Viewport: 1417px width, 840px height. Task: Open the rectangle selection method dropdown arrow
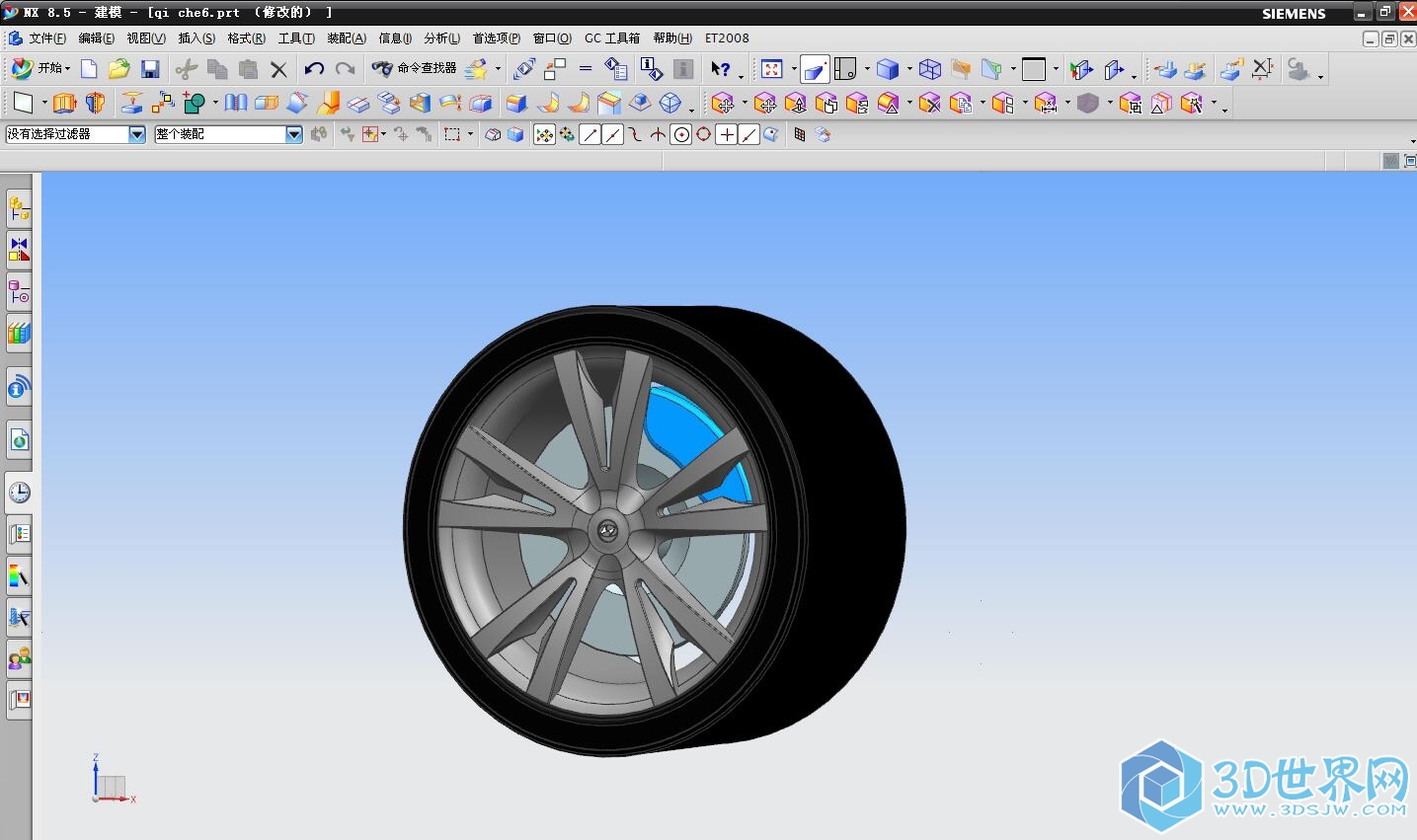coord(470,135)
